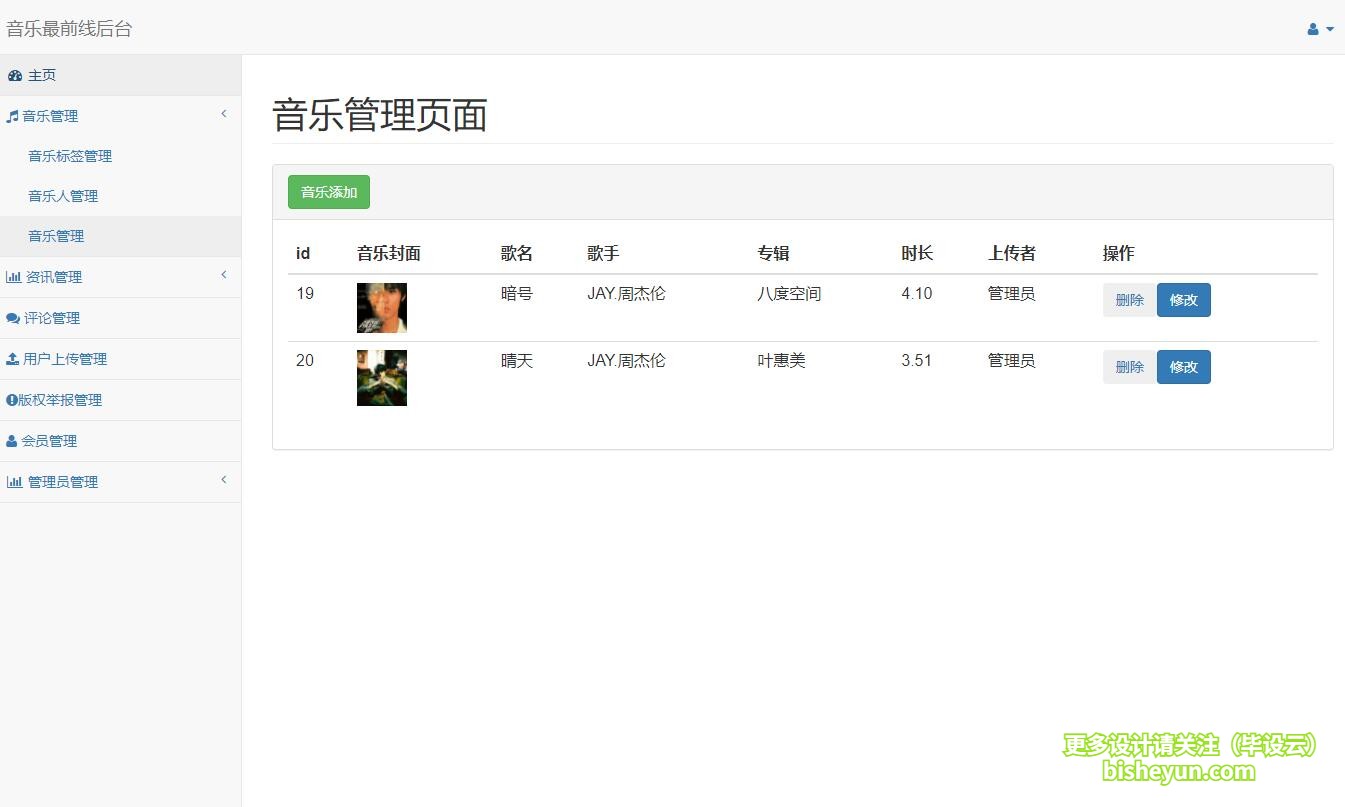Viewport: 1345px width, 807px height.
Task: Open the 音乐标签管理 menu entry
Action: coord(69,156)
